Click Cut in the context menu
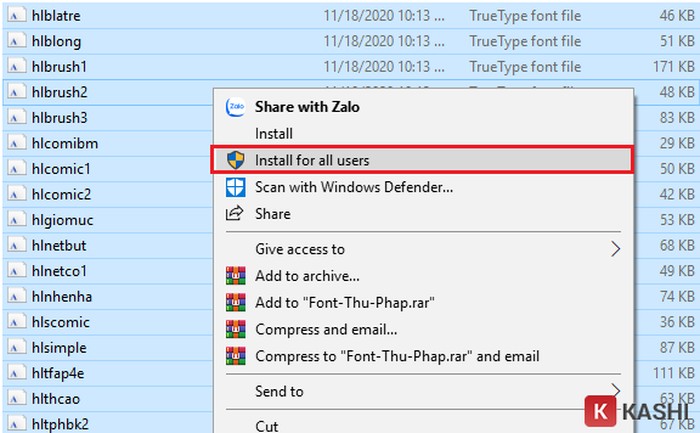700x433 pixels. click(x=267, y=425)
